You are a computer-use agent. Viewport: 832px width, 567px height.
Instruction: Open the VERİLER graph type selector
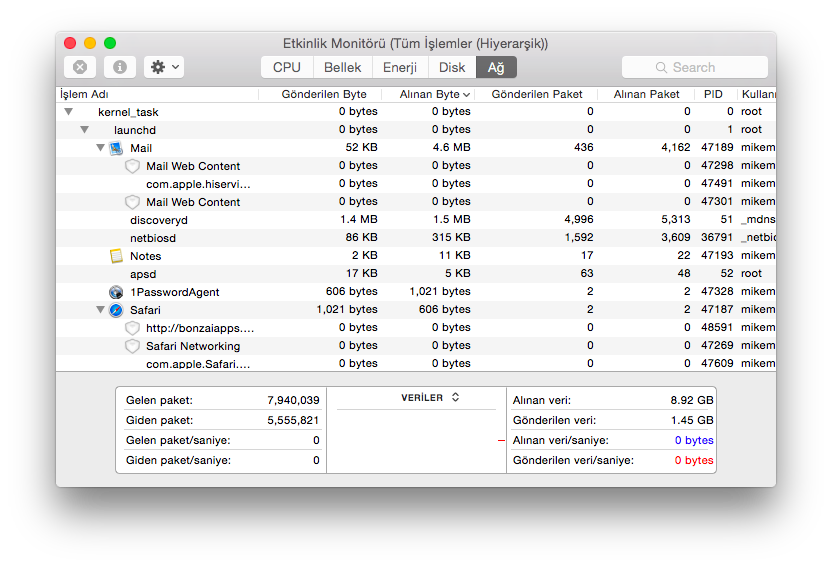pos(430,397)
